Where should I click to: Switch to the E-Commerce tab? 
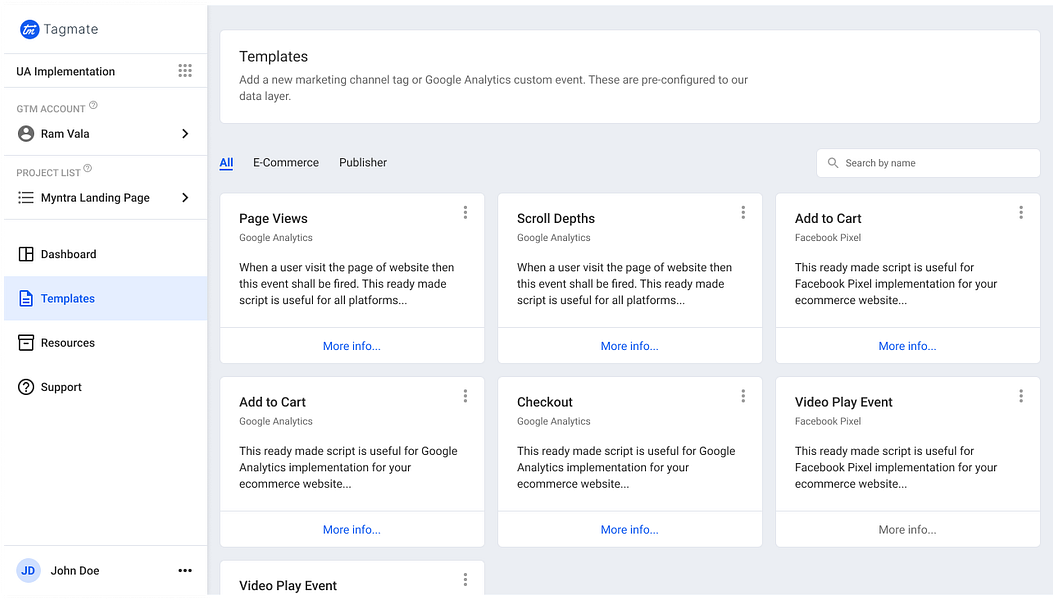[286, 163]
